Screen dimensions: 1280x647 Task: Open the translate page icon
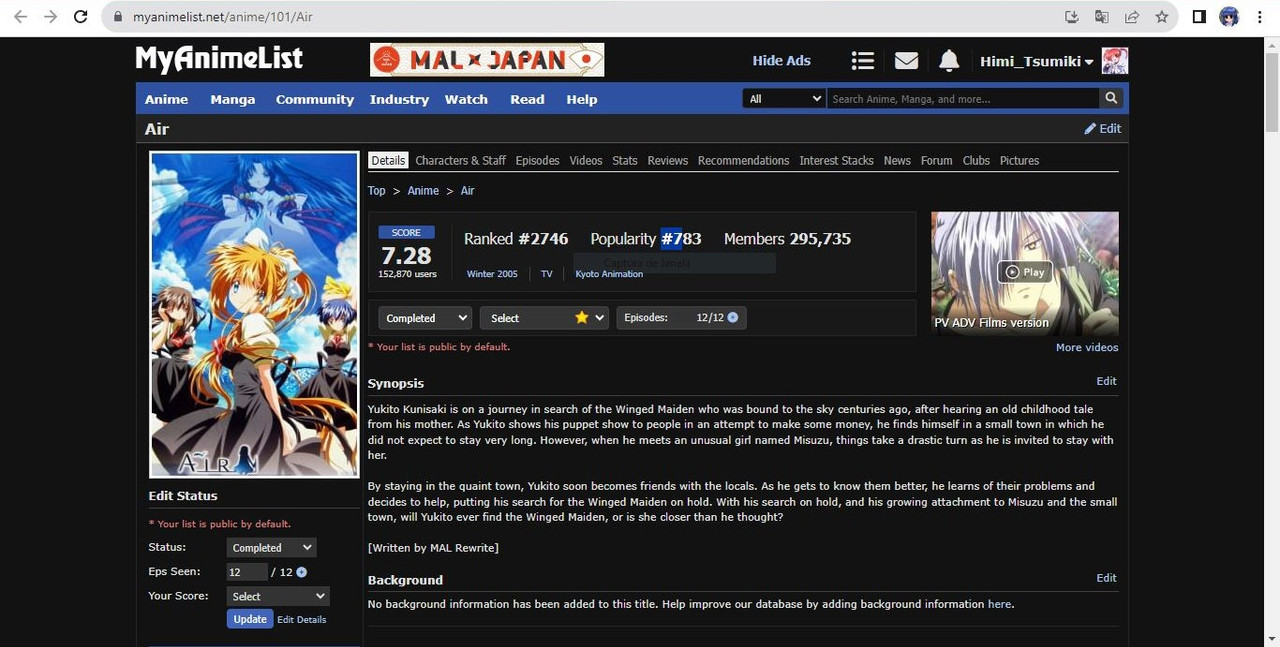[x=1101, y=17]
